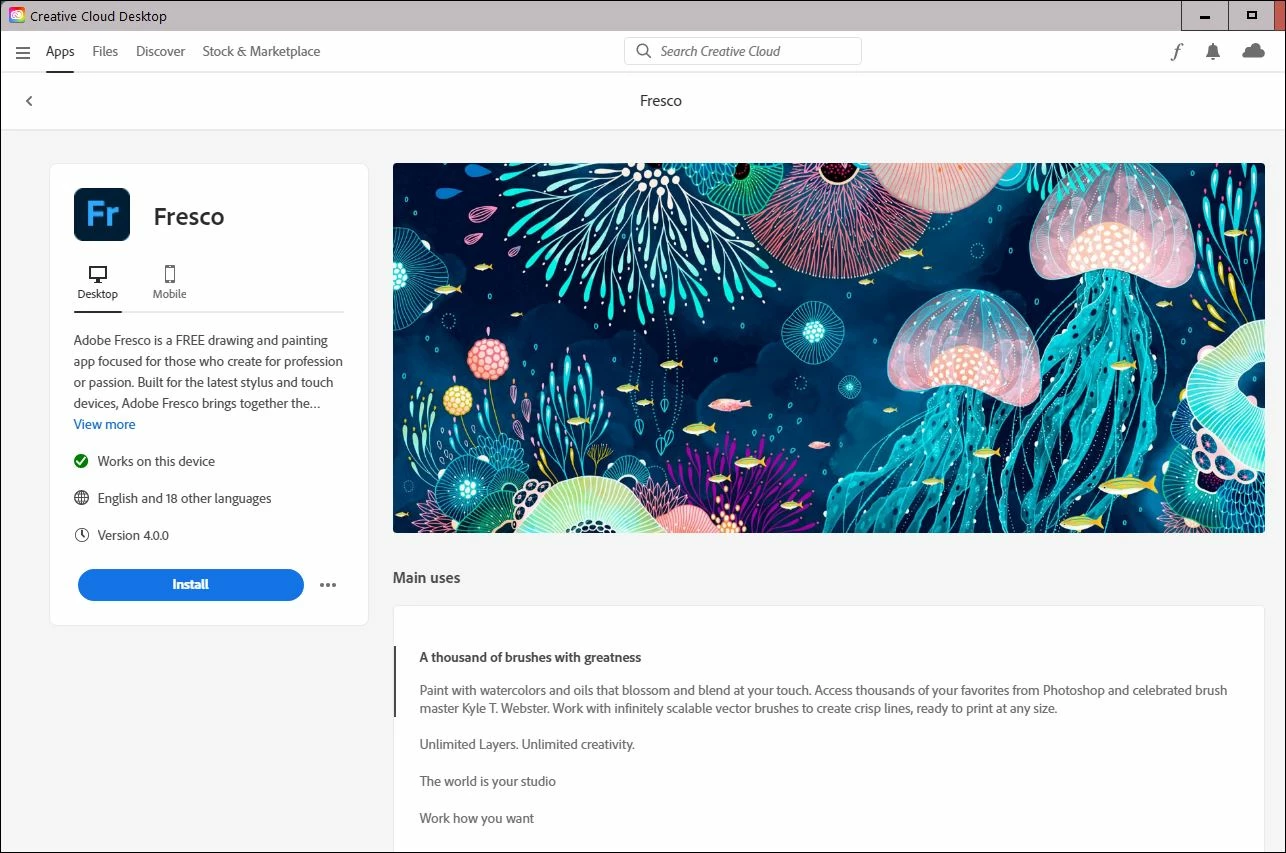The width and height of the screenshot is (1286, 853).
Task: Click the jellyfish artwork banner
Action: tap(828, 348)
